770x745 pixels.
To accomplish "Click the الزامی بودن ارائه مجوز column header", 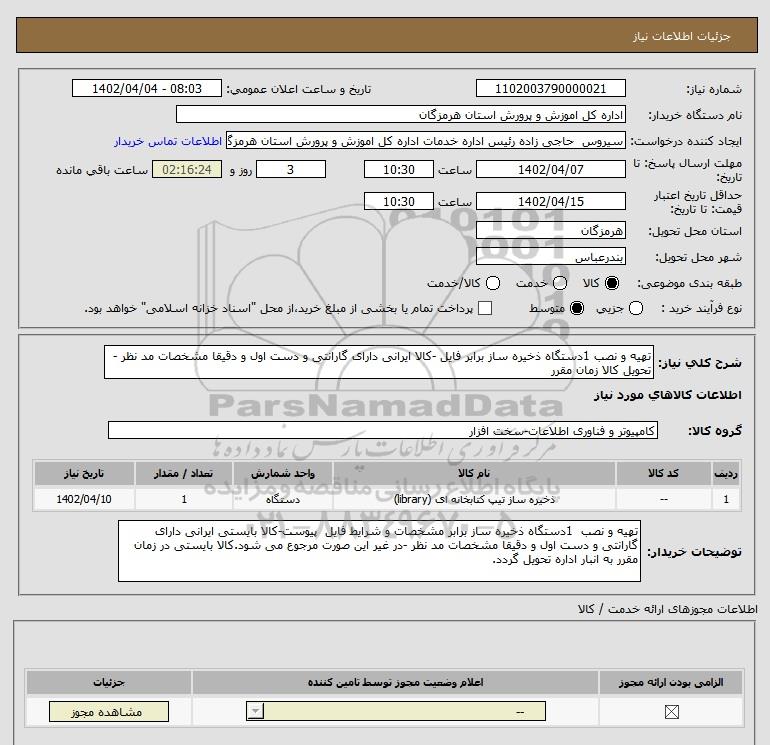I will tap(671, 682).
